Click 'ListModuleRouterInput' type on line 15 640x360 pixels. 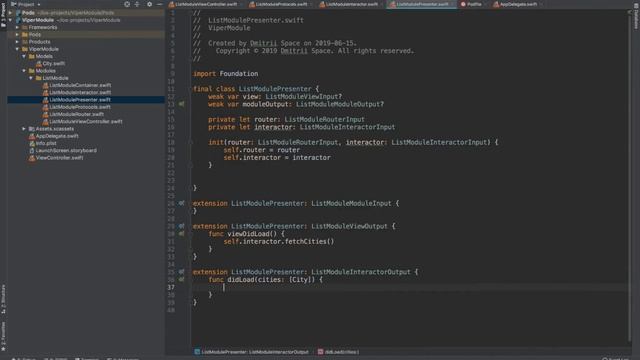pyautogui.click(x=324, y=119)
